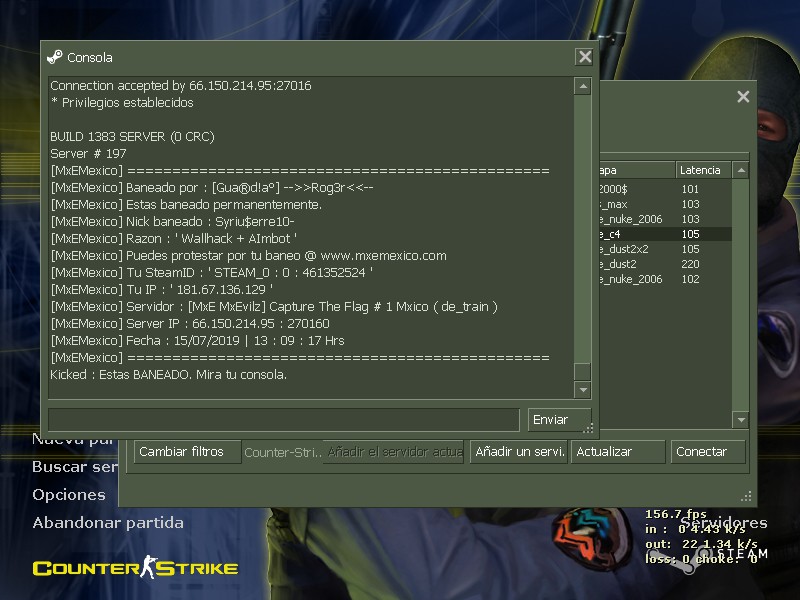
Task: Click the console scrollbar down arrow
Action: click(x=583, y=390)
